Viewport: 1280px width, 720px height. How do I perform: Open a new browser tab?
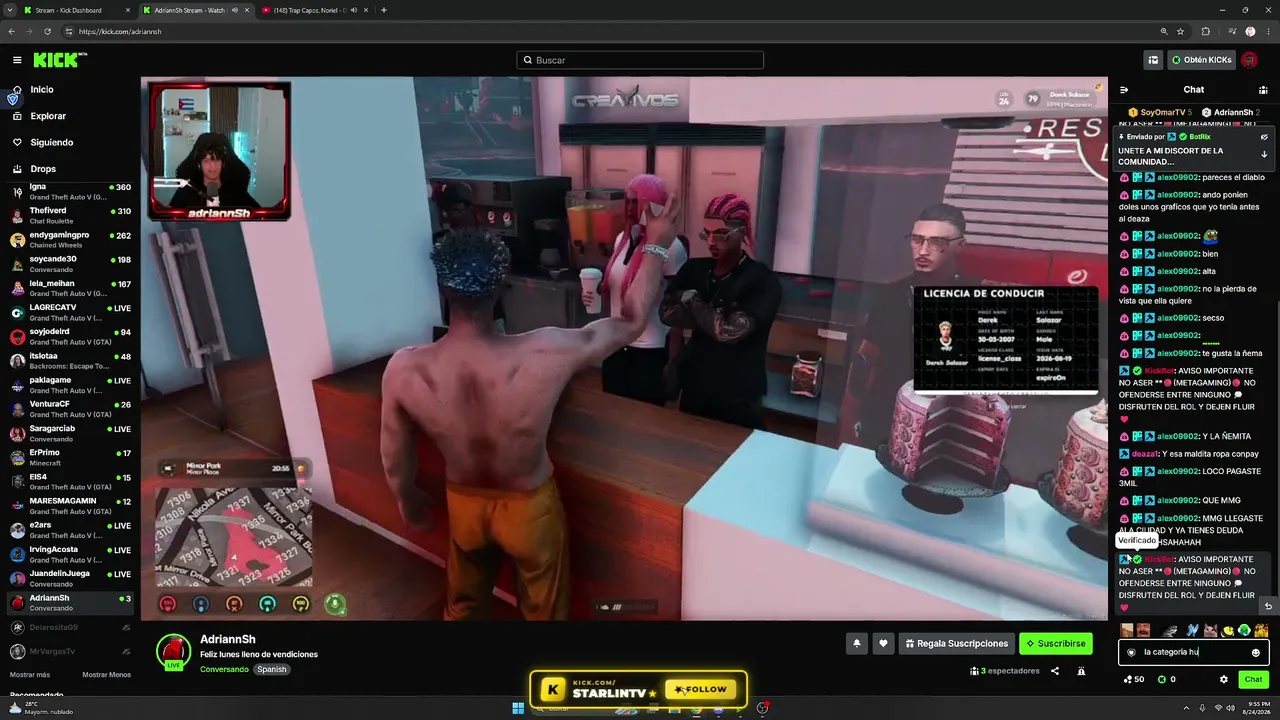coord(384,10)
